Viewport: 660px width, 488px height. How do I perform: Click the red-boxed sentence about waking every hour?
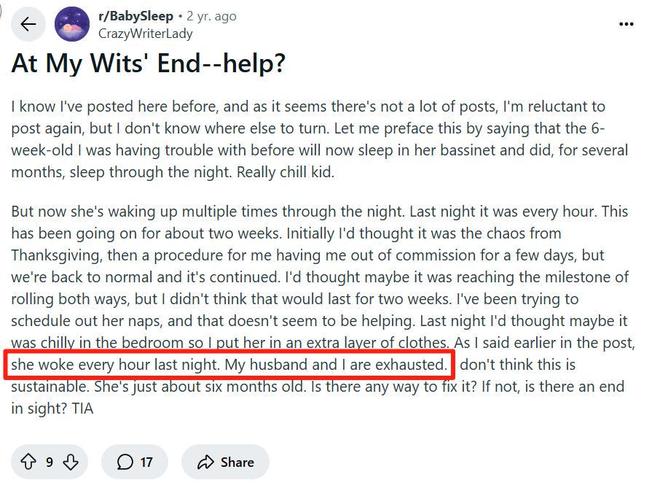point(229,365)
